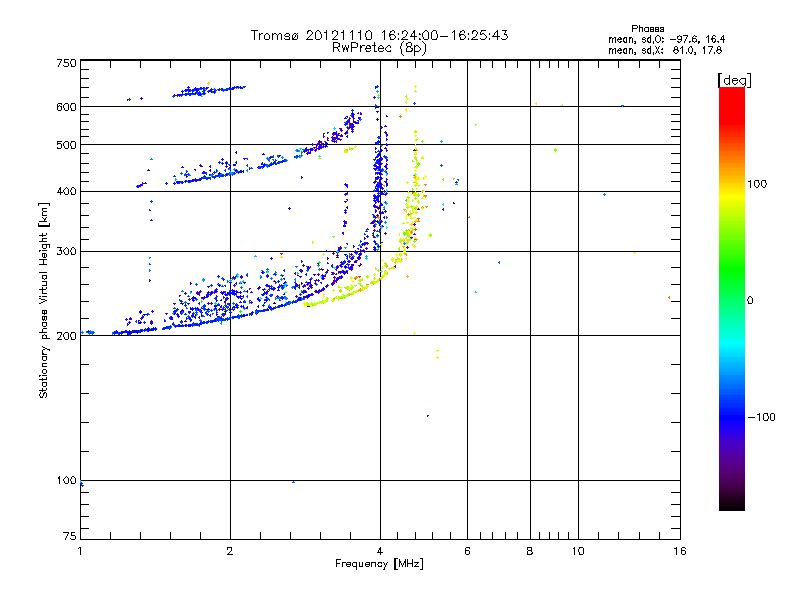Click the y-axis label '750'

click(66, 63)
